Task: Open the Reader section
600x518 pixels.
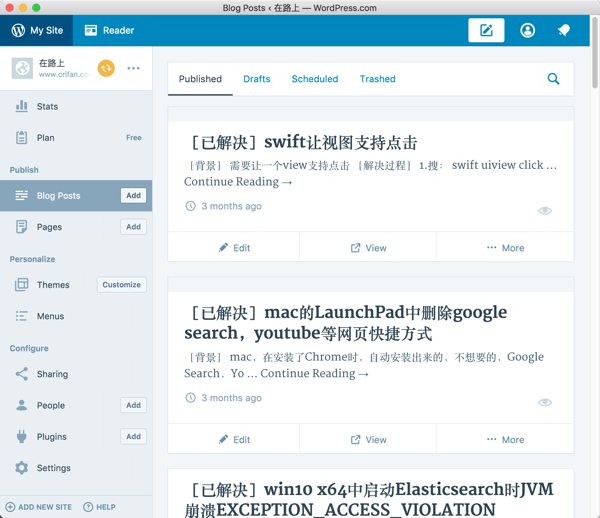Action: point(109,30)
